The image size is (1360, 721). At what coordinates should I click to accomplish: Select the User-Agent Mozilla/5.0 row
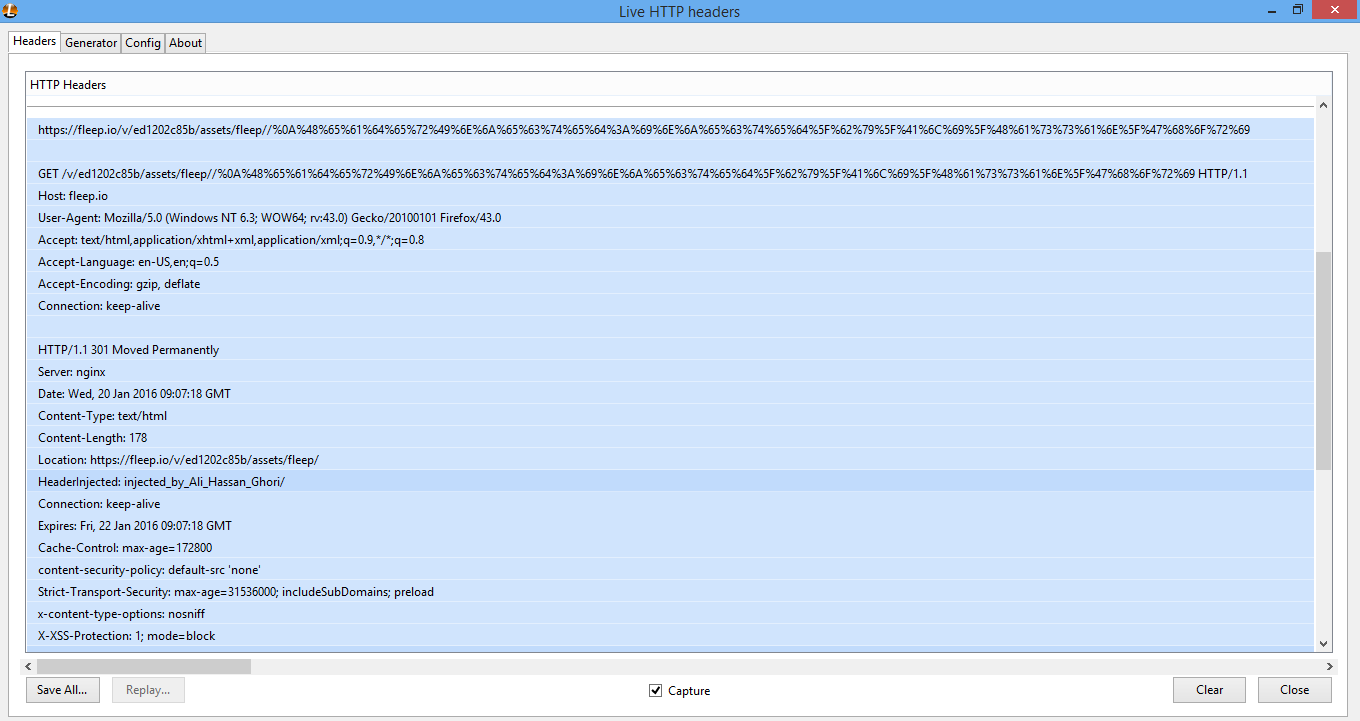coord(671,217)
